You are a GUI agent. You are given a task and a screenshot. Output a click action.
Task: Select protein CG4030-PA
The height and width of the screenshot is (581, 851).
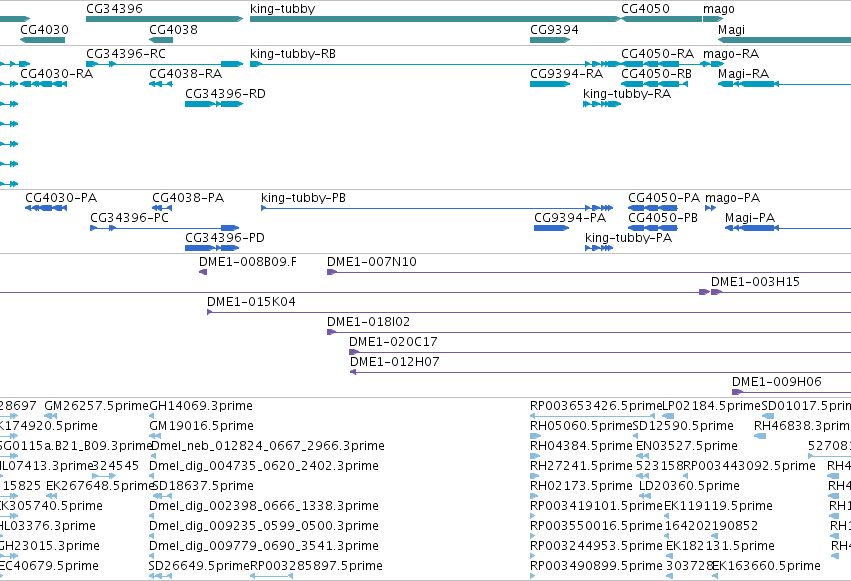pos(46,208)
